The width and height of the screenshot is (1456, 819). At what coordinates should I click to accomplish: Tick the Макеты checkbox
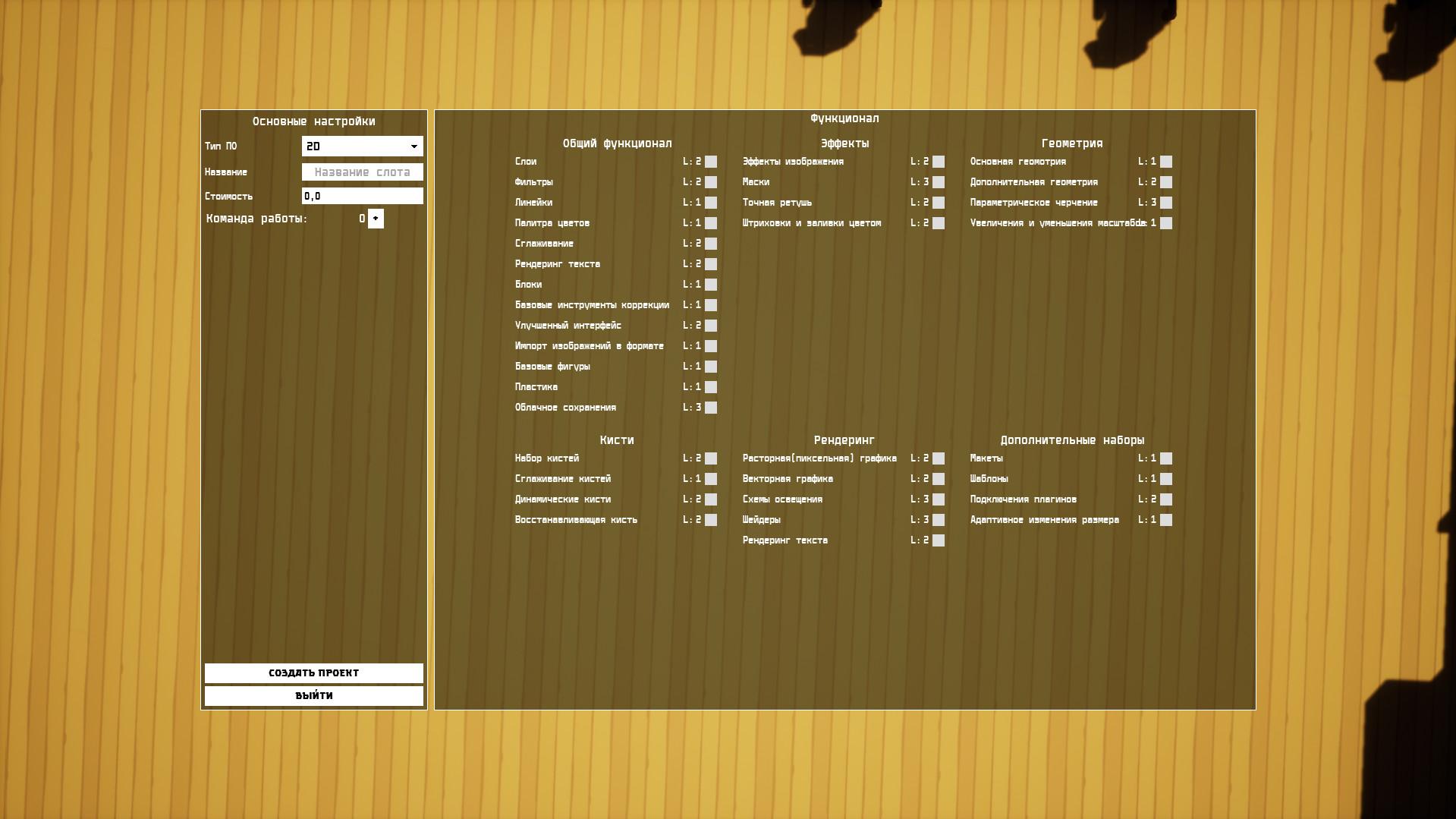pyautogui.click(x=1166, y=458)
